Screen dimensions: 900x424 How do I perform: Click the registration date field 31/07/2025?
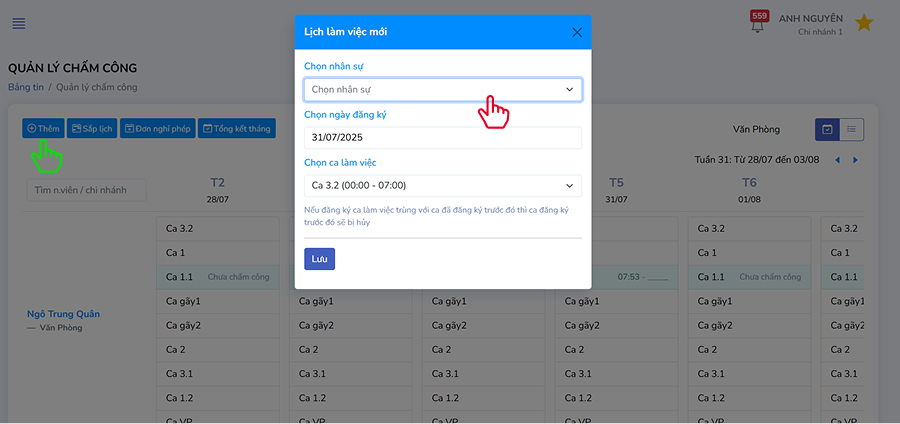443,138
